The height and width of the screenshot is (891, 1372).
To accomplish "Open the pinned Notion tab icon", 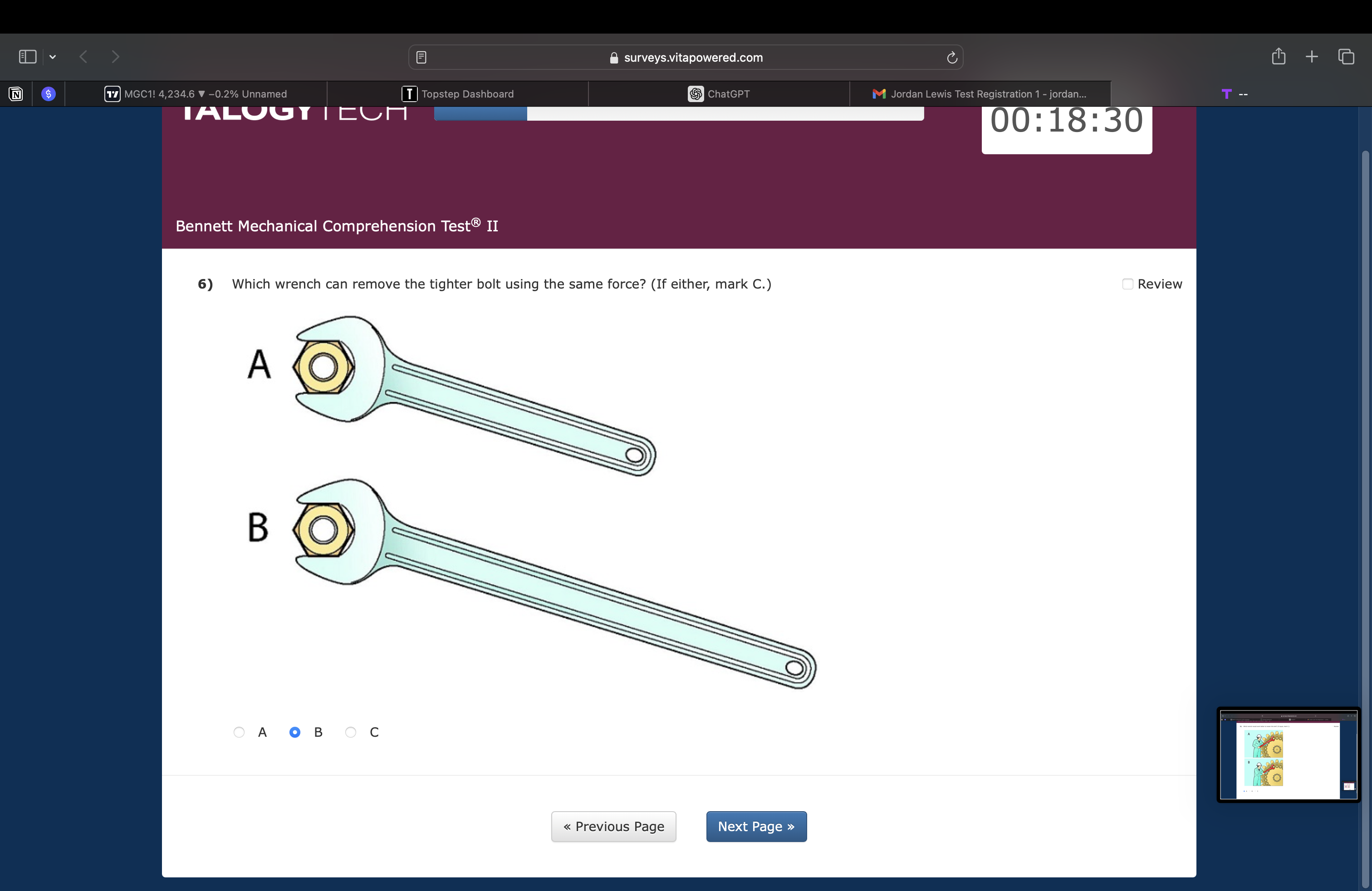I will point(16,94).
